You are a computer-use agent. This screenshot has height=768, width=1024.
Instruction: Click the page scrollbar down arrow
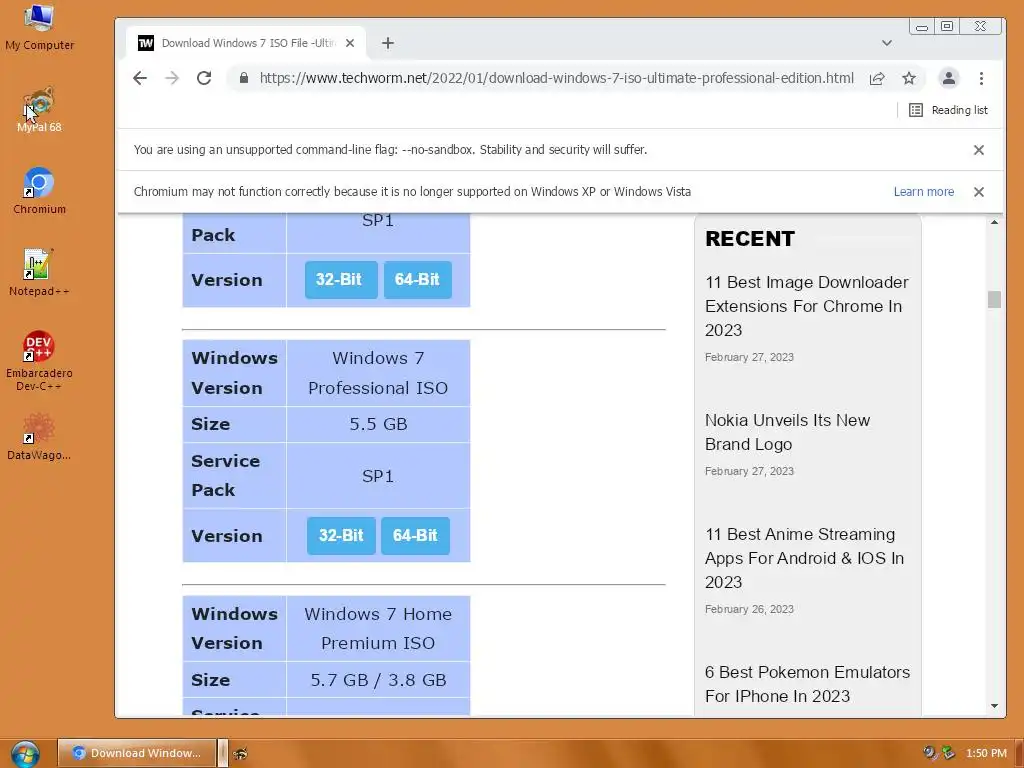[x=994, y=706]
